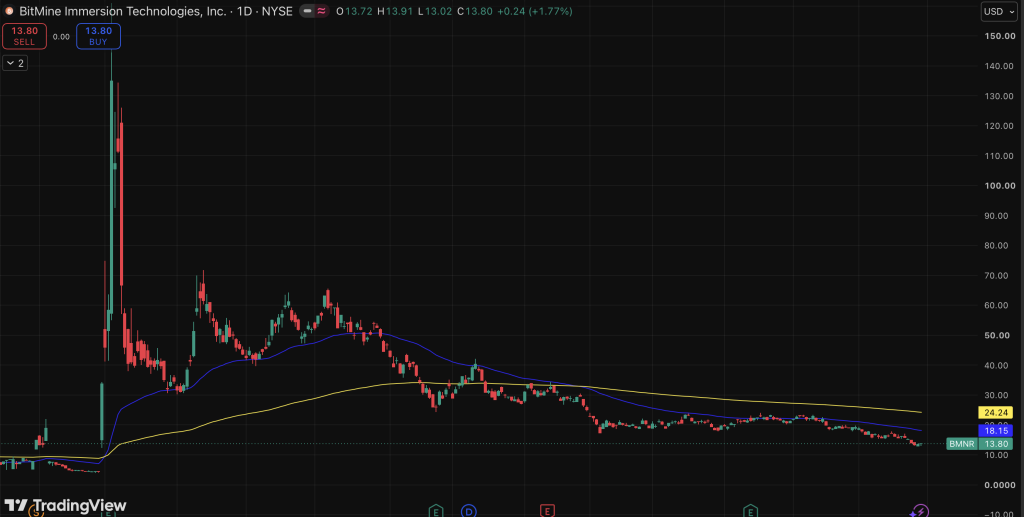1024x517 pixels.
Task: Click the open value O13.72
Action: 354,11
